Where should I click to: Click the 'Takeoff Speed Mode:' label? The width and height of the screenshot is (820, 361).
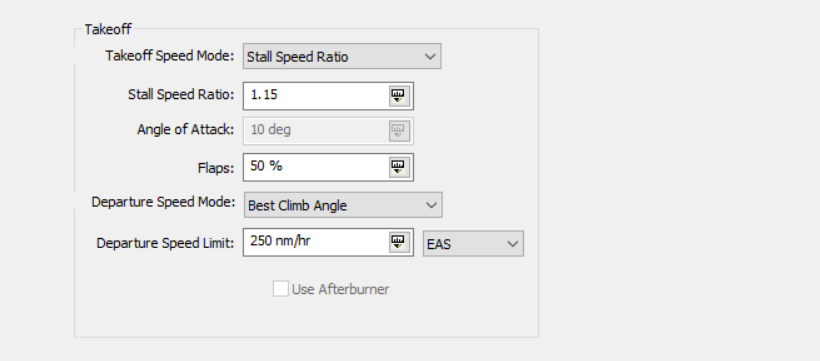(x=170, y=56)
